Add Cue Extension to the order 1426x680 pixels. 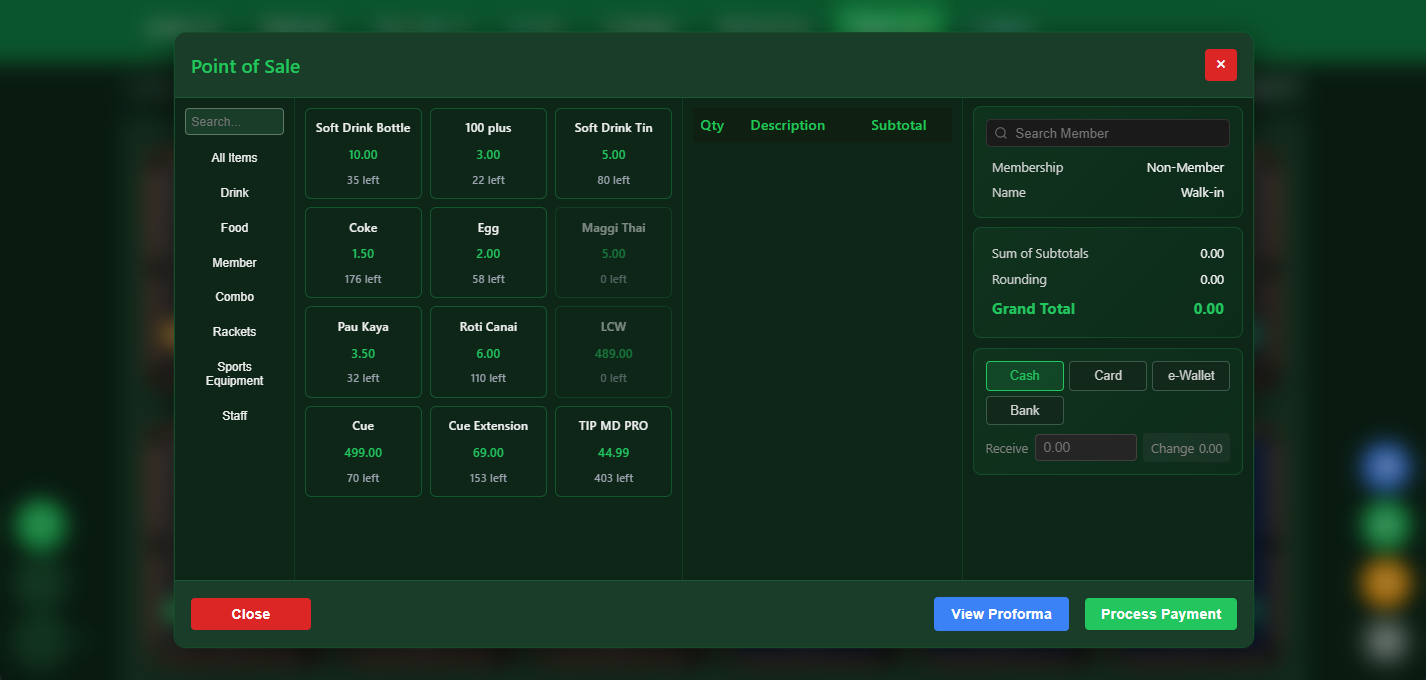pyautogui.click(x=488, y=451)
